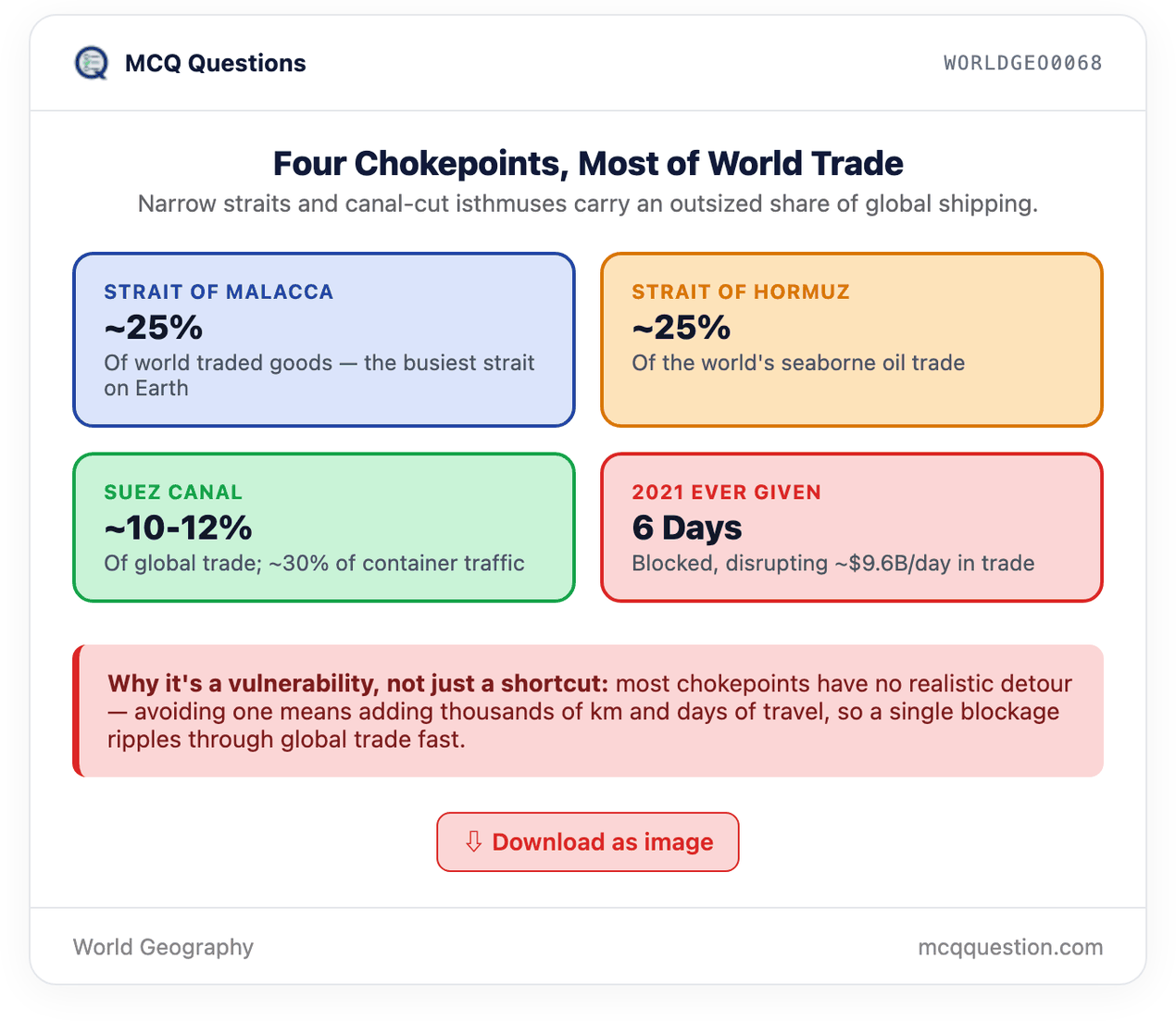Image resolution: width=1176 pixels, height=1021 pixels.
Task: Click the ~10-12% figure in Suez card
Action: click(178, 528)
